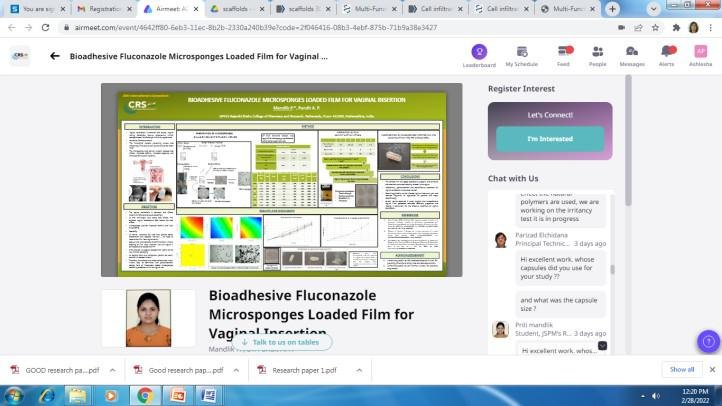Bookmark this page with the star icon
The width and height of the screenshot is (722, 406).
[x=655, y=28]
